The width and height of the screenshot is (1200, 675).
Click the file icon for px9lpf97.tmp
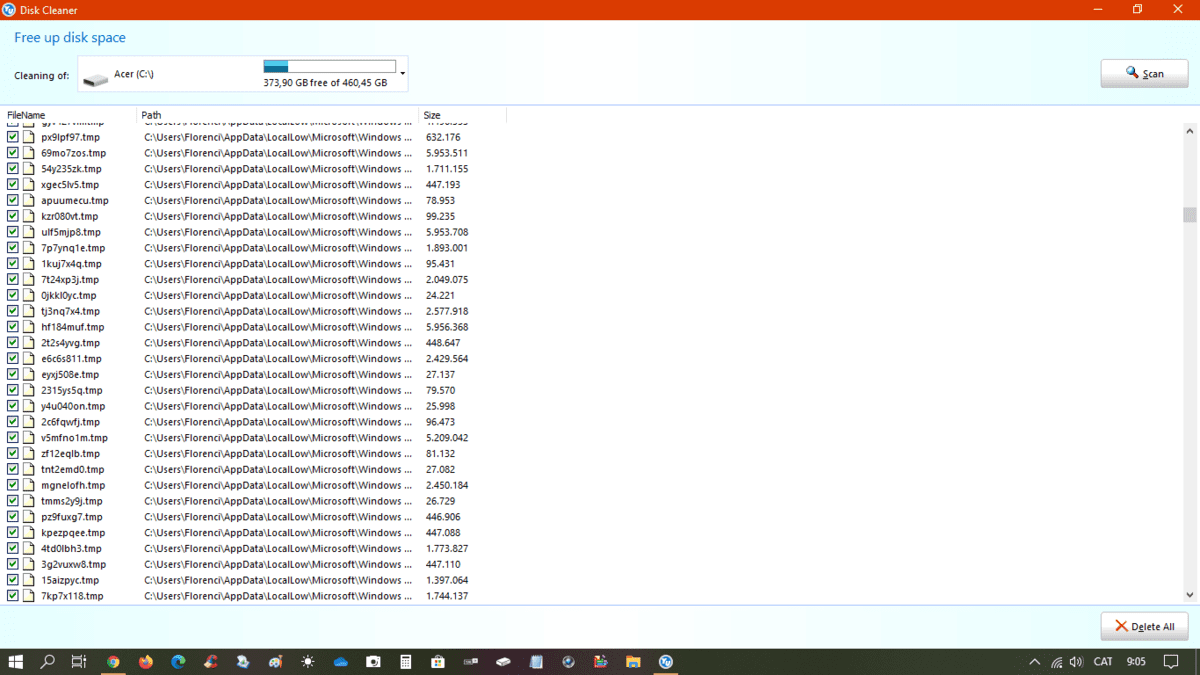pyautogui.click(x=29, y=137)
